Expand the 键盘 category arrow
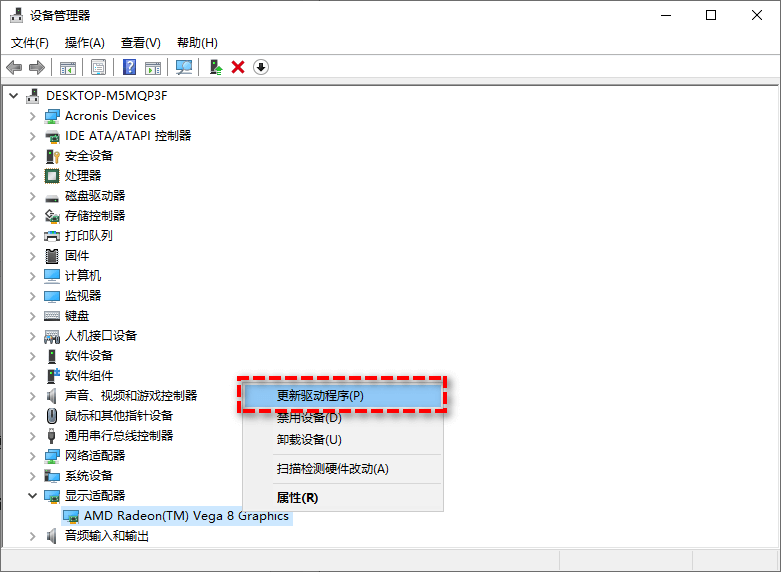This screenshot has height=572, width=781. (x=33, y=316)
